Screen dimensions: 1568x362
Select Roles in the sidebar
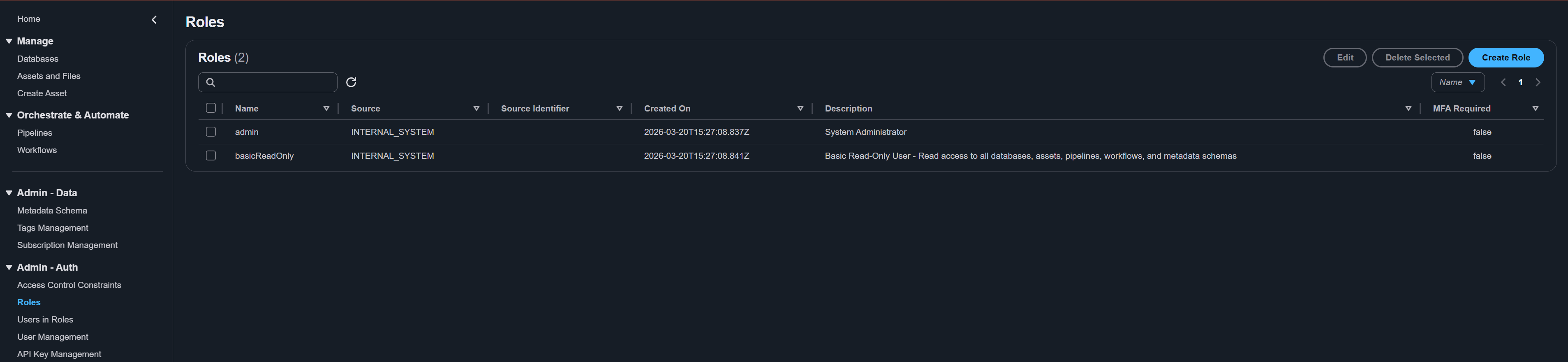[29, 302]
